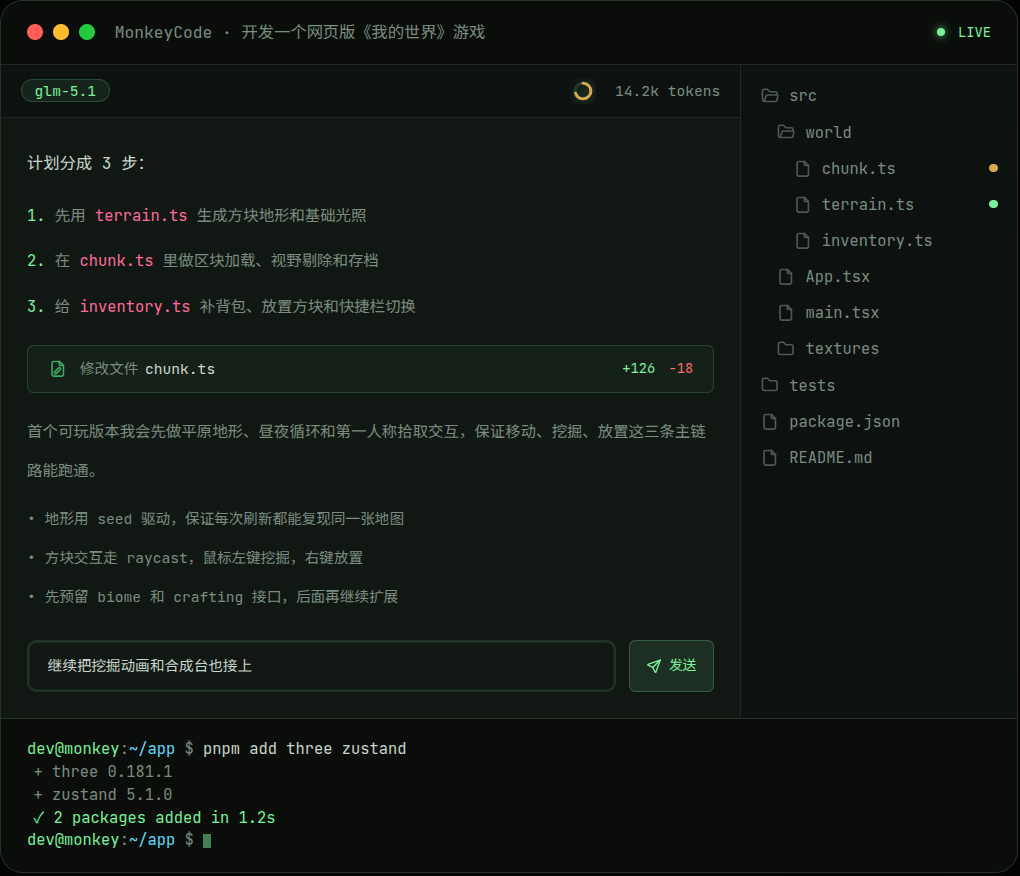Open package.json from the file tree

844,421
